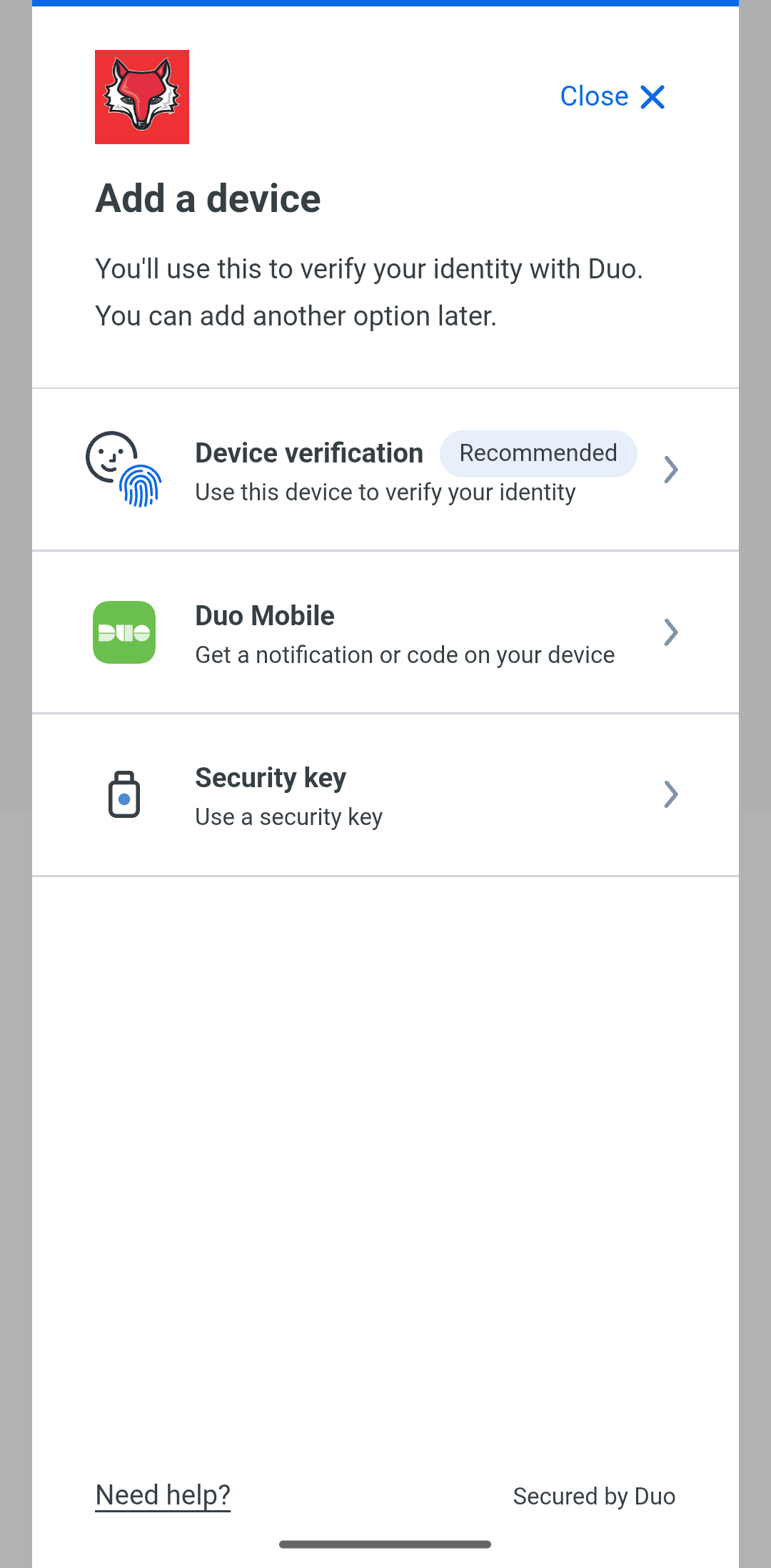Open the Need help? link
The height and width of the screenshot is (1568, 771).
point(163,1495)
